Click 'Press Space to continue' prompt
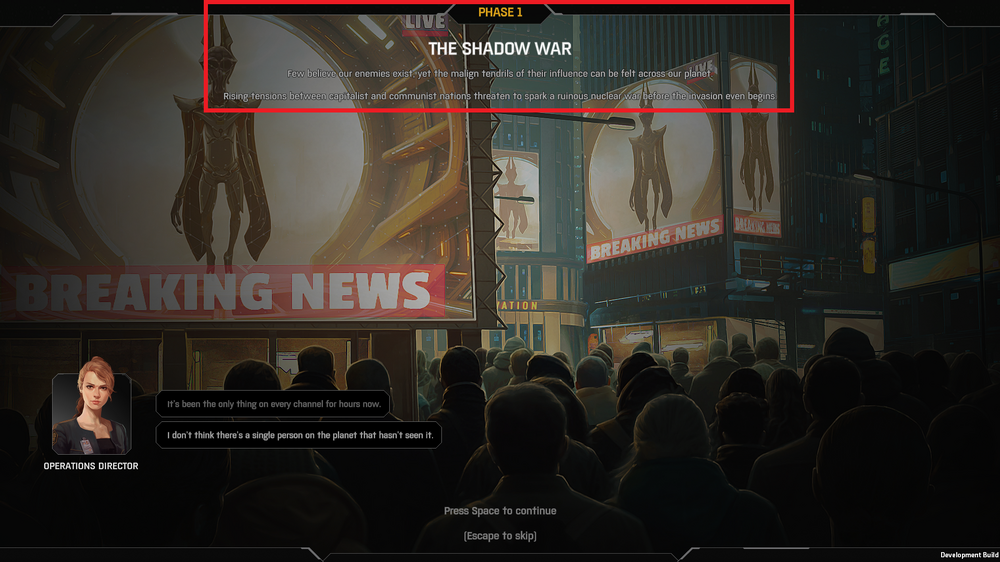Screen dimensions: 1000x562 point(500,511)
